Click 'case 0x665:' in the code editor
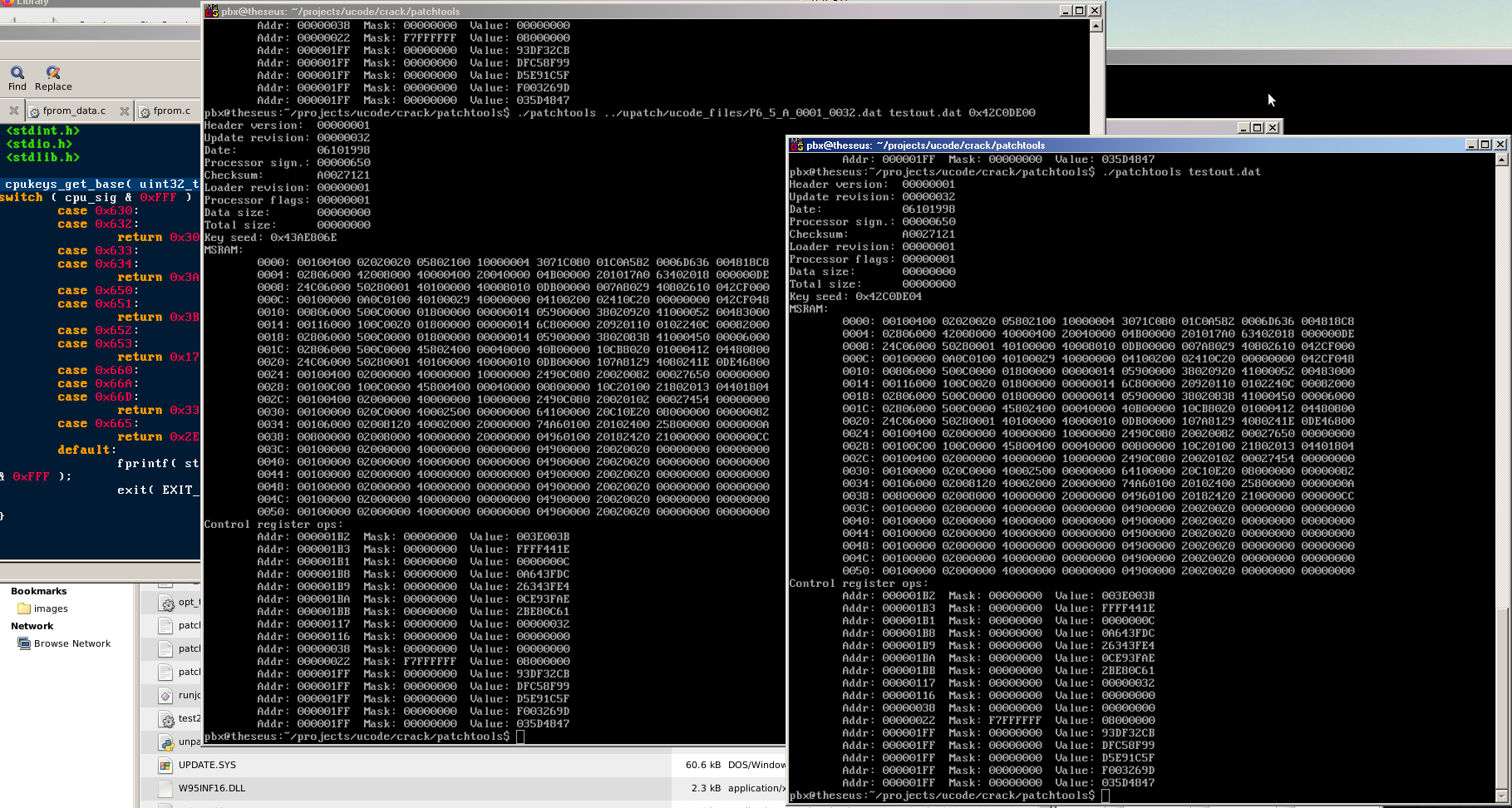 click(x=98, y=424)
